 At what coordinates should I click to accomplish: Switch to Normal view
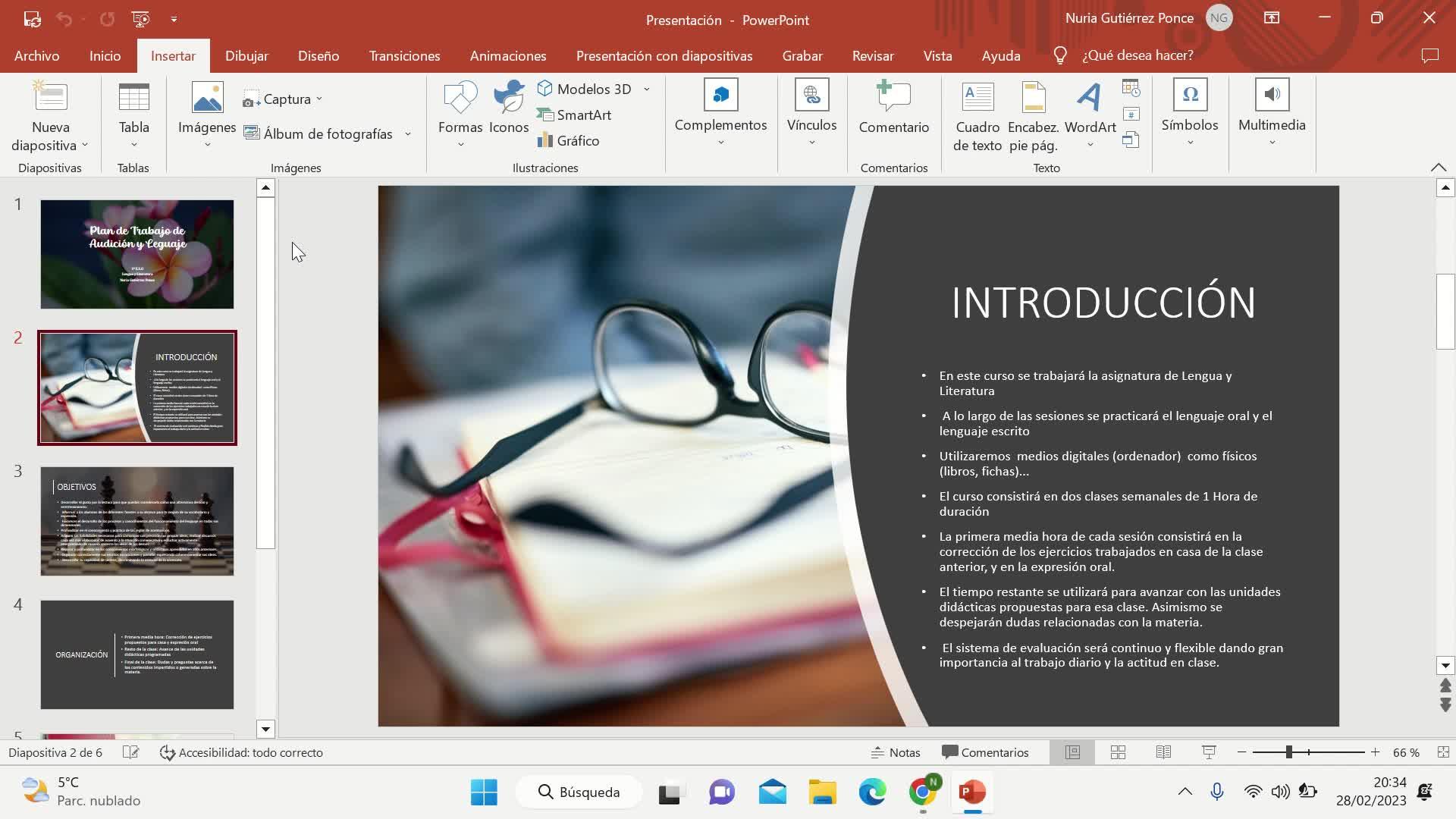(x=1072, y=752)
